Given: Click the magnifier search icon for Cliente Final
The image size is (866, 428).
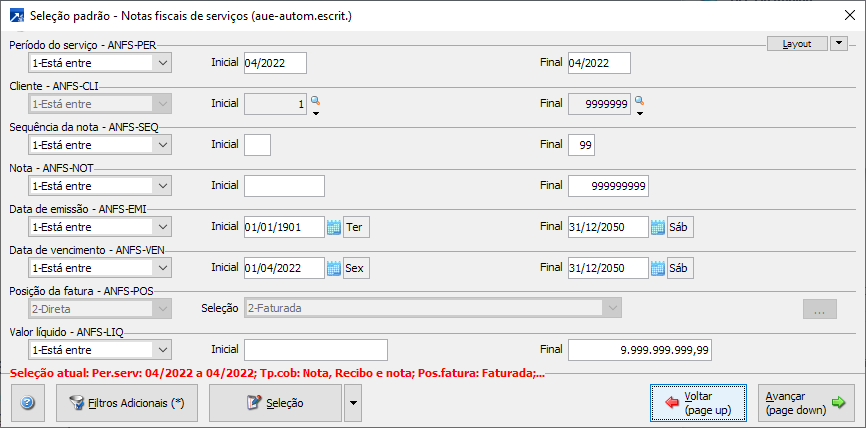Looking at the screenshot, I should point(639,101).
